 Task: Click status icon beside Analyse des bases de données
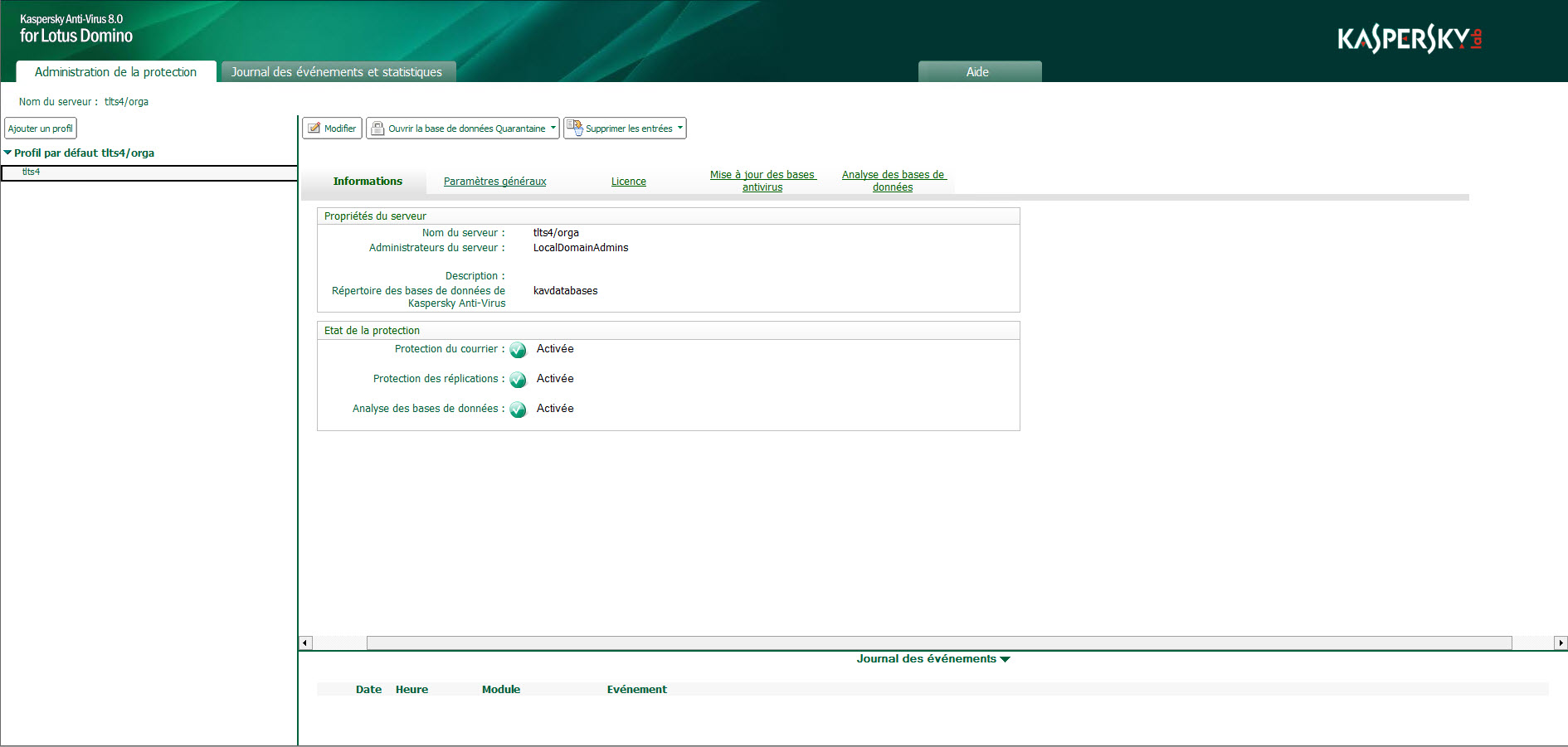[518, 409]
